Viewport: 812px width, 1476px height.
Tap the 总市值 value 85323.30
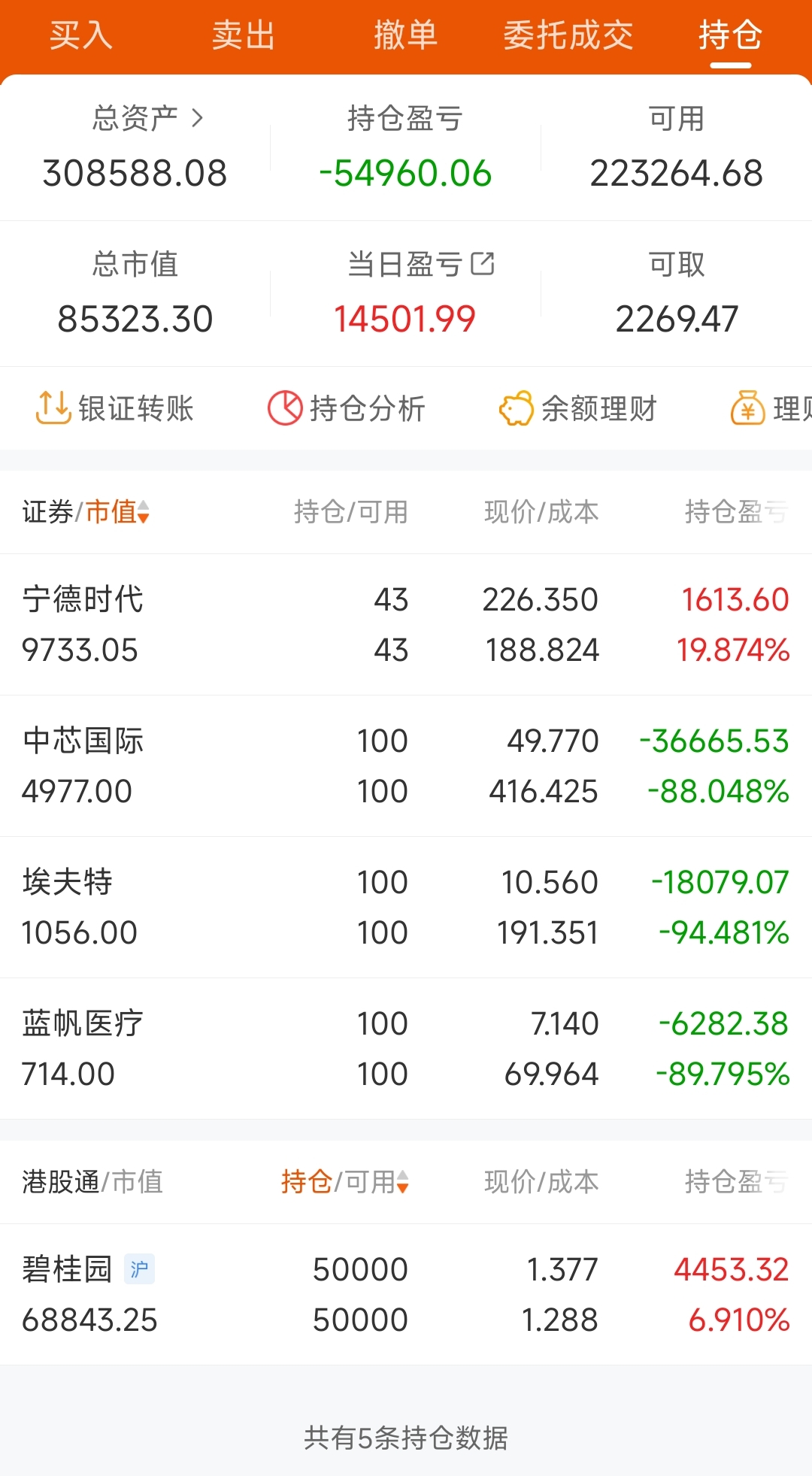[x=135, y=319]
